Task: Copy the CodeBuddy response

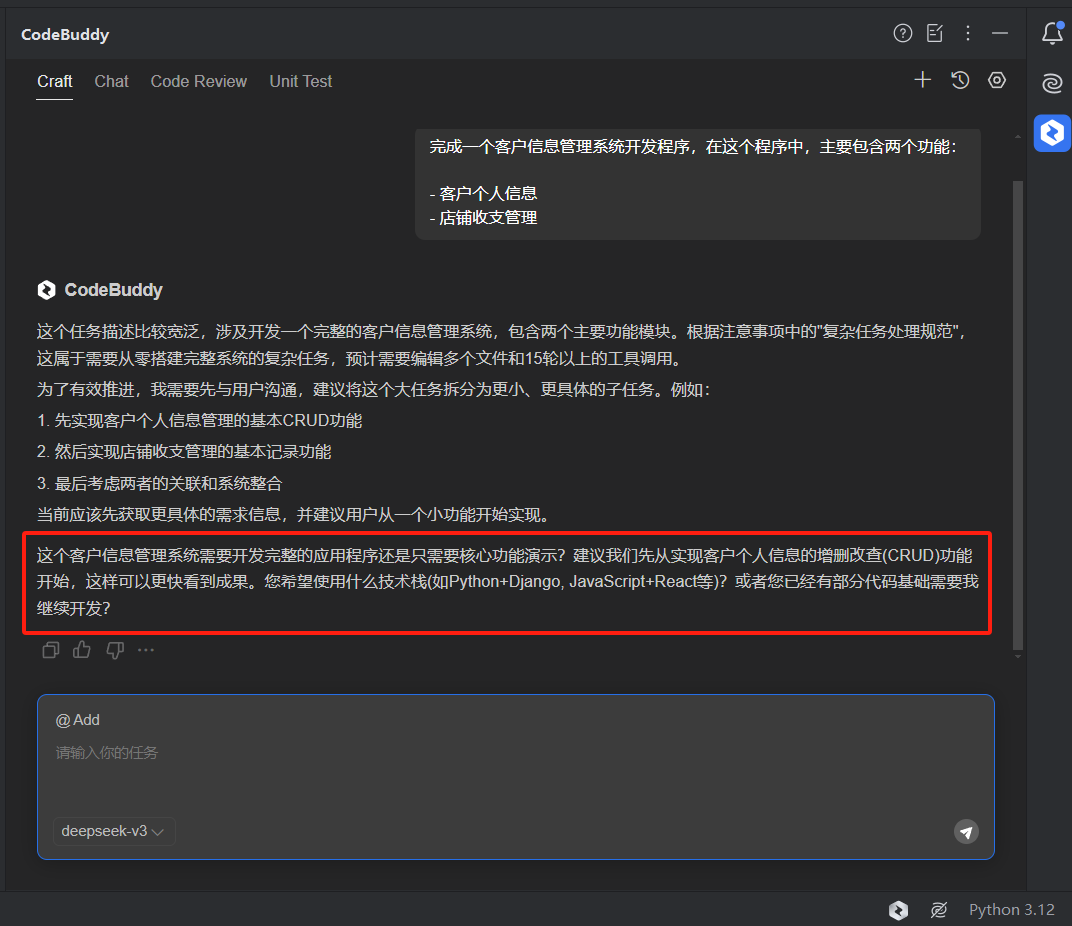Action: 51,650
